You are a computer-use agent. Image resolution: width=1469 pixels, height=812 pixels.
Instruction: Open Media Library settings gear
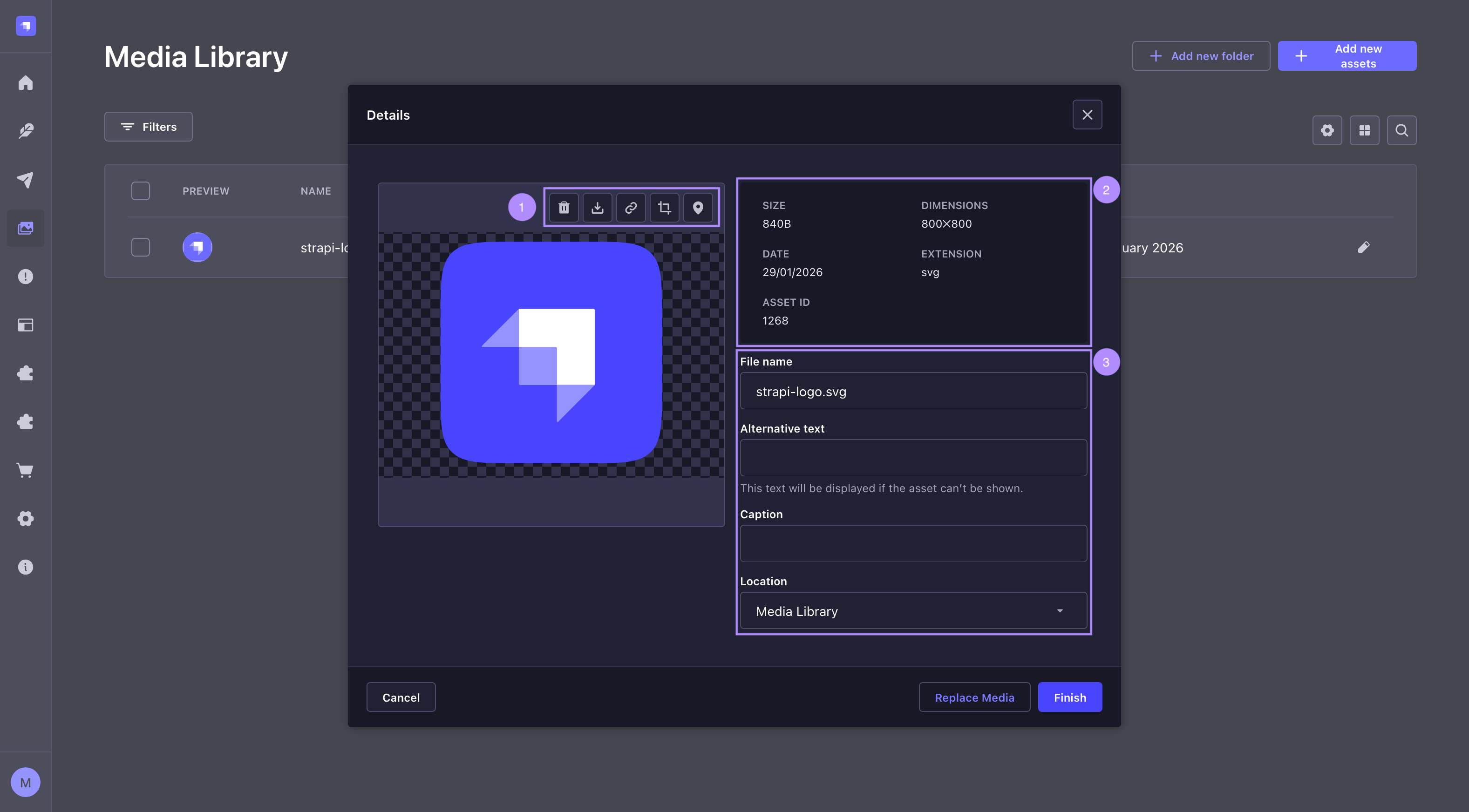click(x=1327, y=130)
